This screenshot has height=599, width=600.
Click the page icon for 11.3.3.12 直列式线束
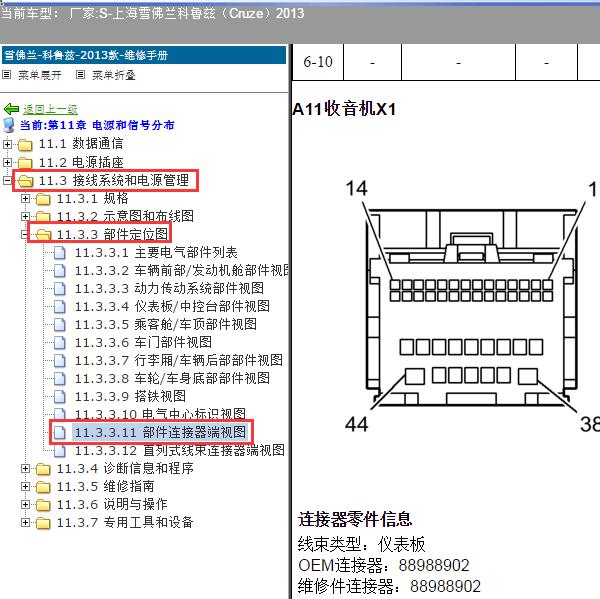[59, 450]
